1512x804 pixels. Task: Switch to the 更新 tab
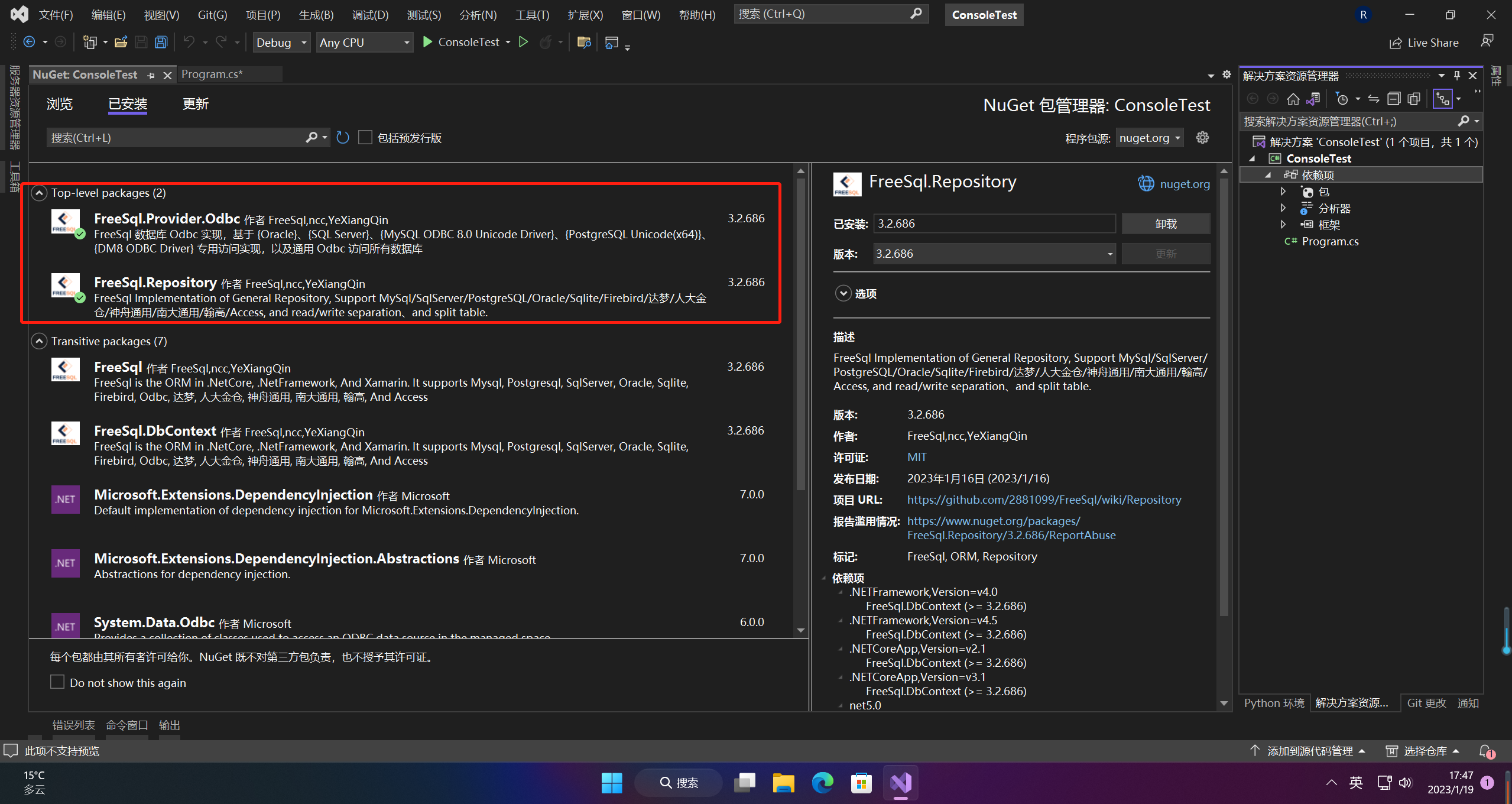(x=196, y=104)
